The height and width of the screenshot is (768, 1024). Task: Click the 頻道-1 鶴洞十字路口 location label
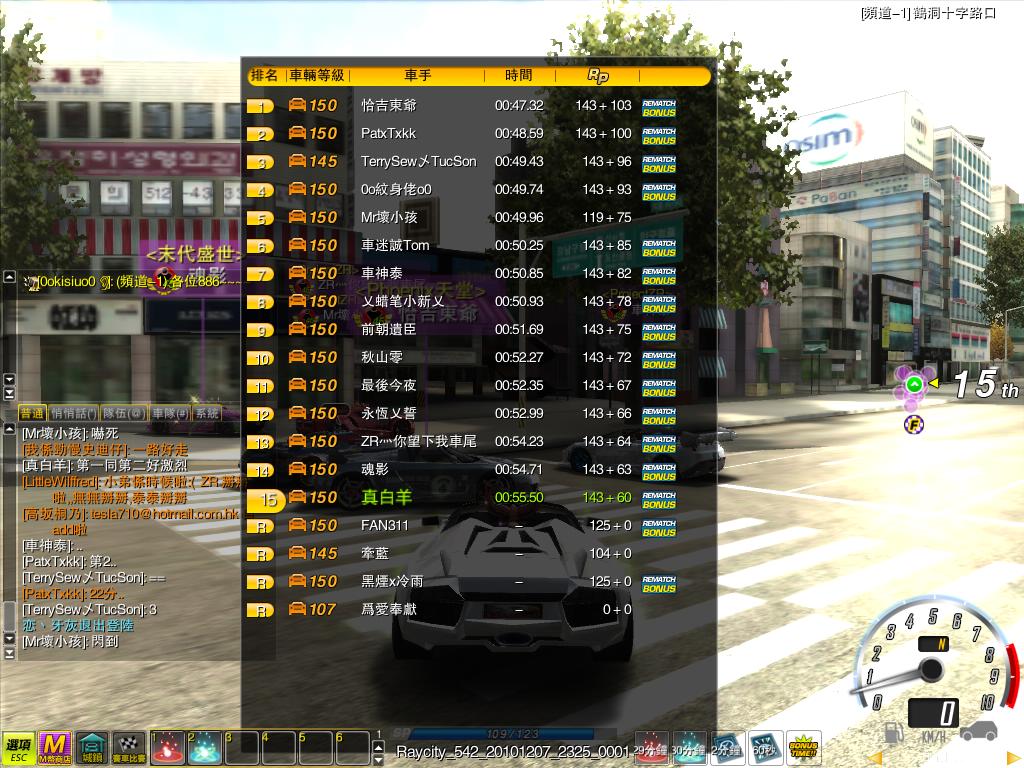[x=928, y=13]
